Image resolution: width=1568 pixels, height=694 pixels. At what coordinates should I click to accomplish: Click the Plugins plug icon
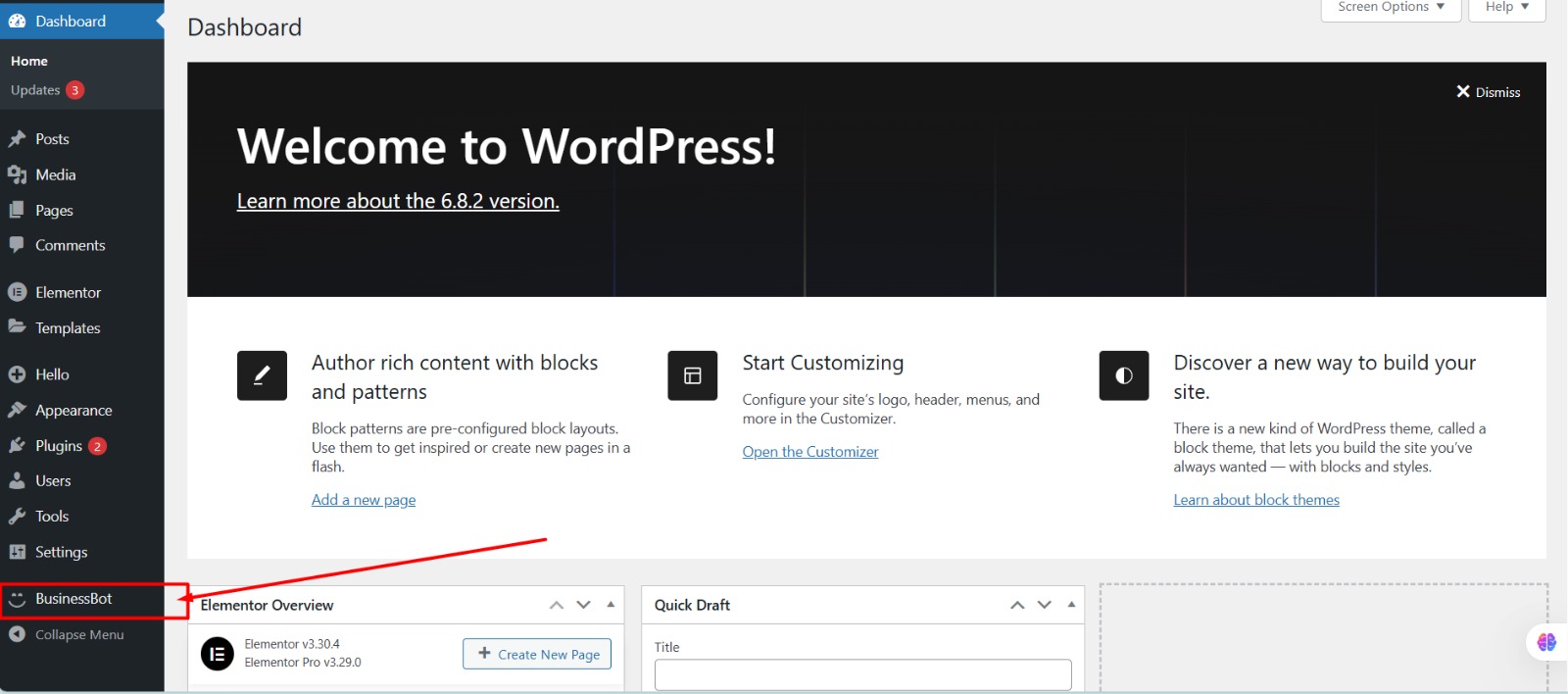(17, 445)
